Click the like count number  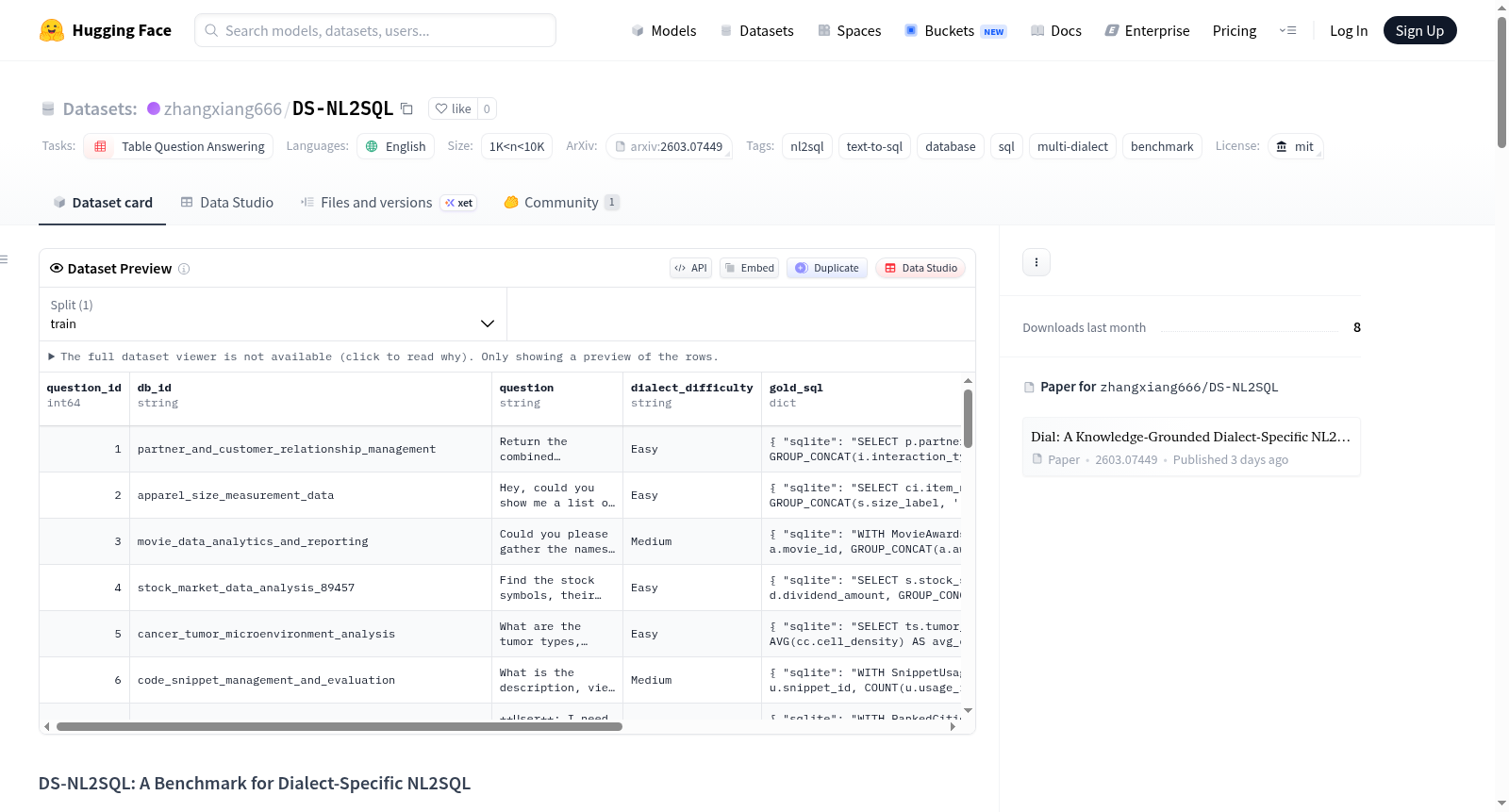487,108
